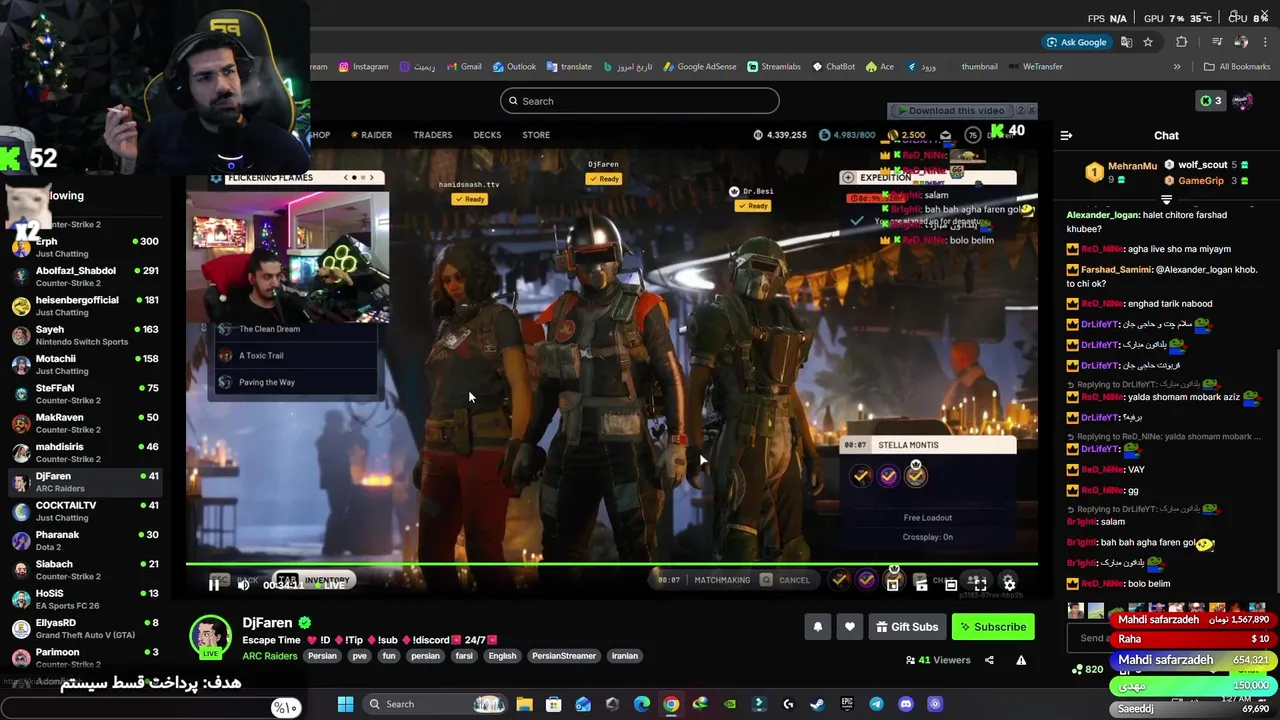The image size is (1280, 720).
Task: Toggle the heart follow button for DjFaren
Action: point(849,627)
